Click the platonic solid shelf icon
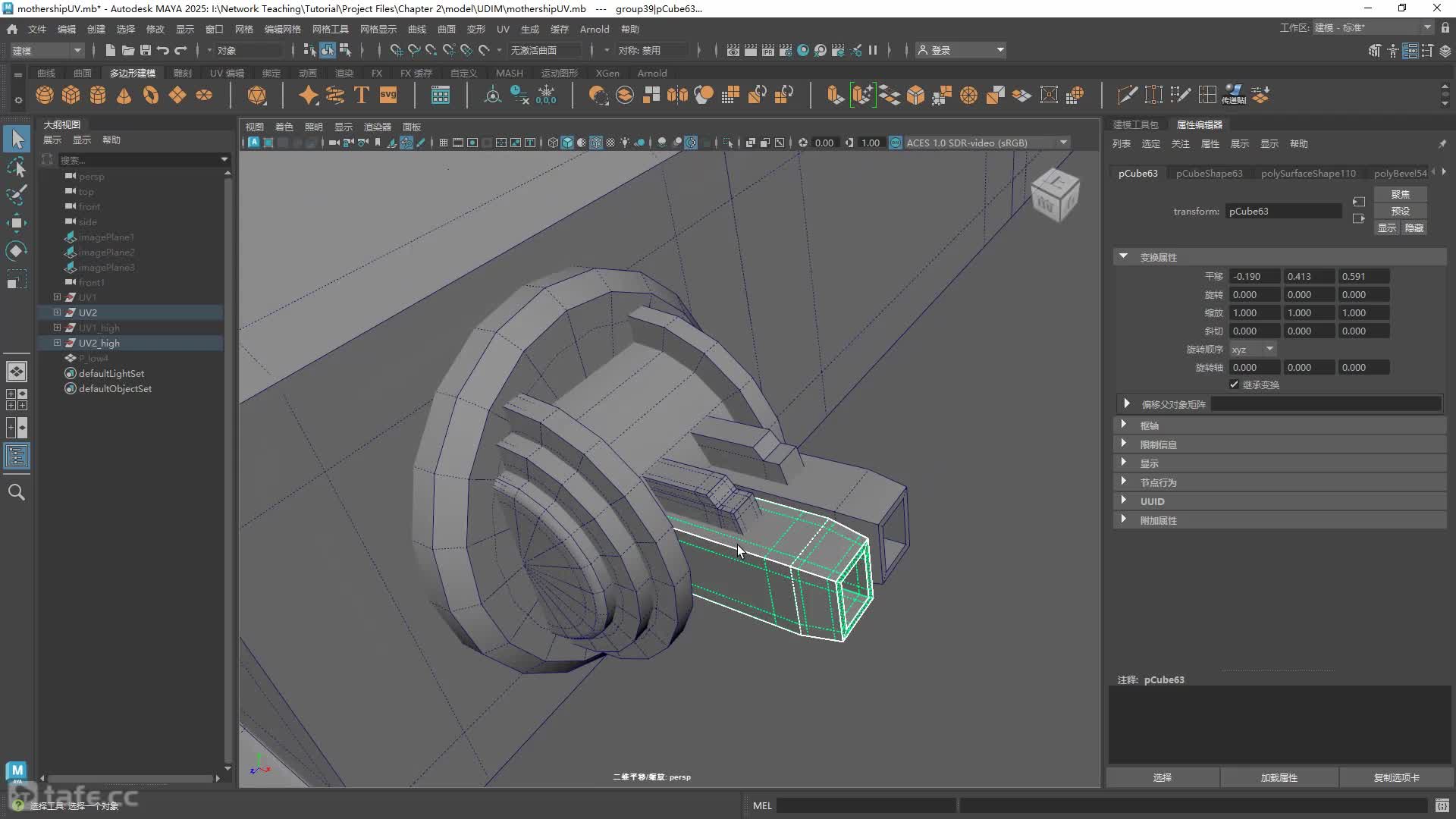Screen dimensions: 1456x819 click(x=257, y=96)
